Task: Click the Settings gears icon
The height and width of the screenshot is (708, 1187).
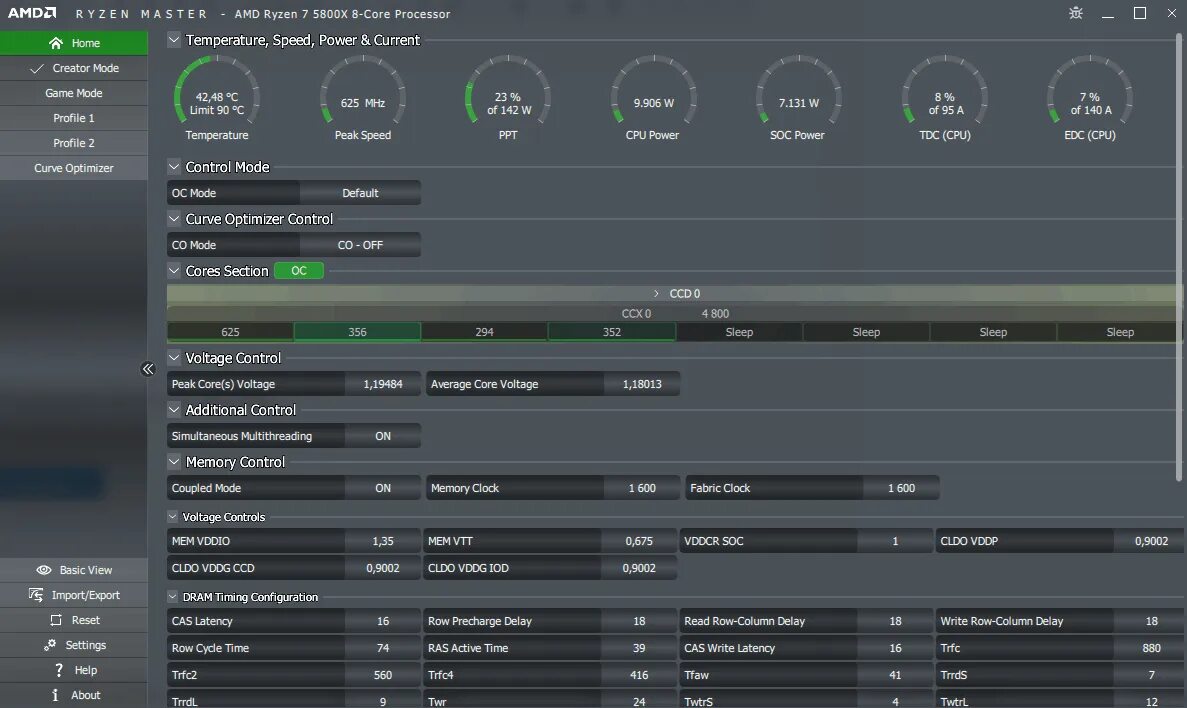Action: [x=50, y=645]
